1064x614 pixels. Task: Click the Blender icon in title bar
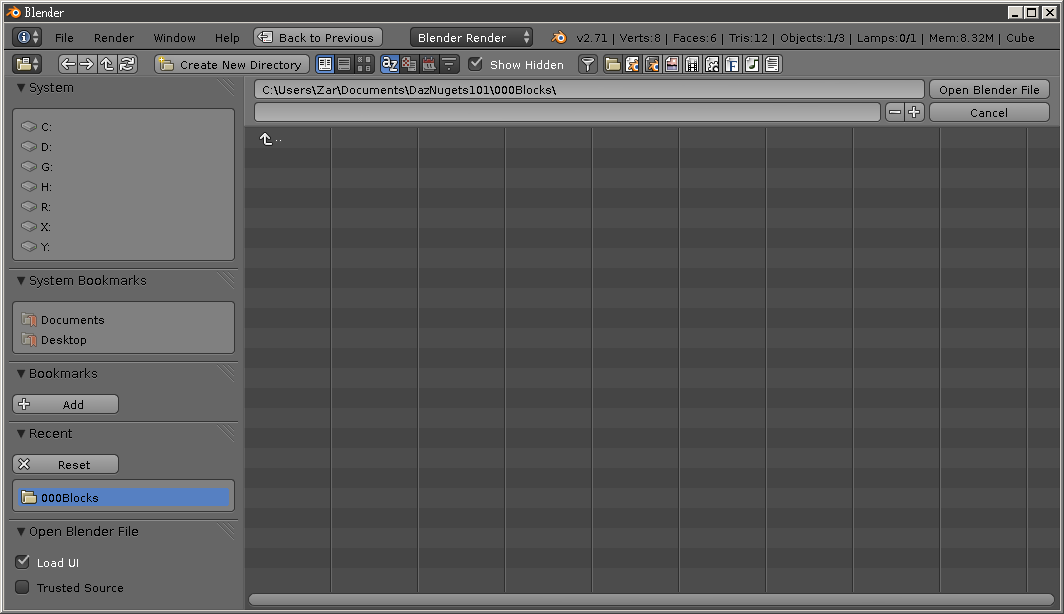(x=13, y=12)
